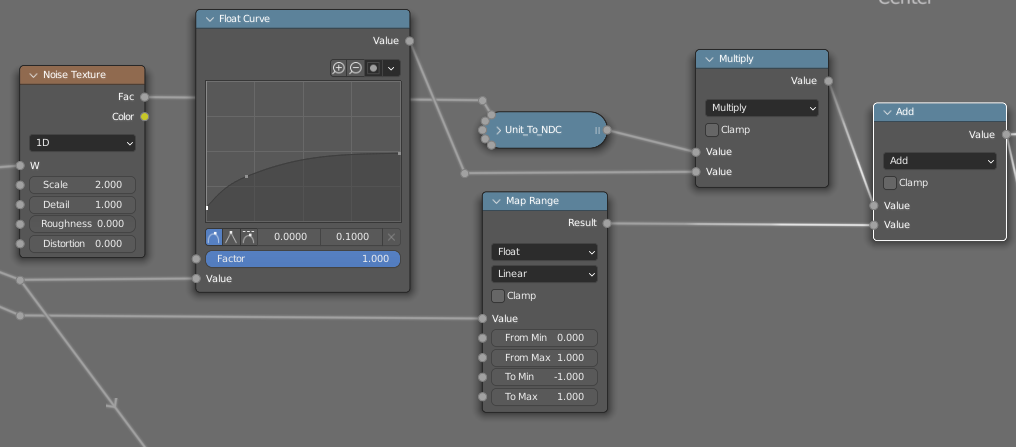Zoom out on the Float Curve graph
The width and height of the screenshot is (1016, 447).
pyautogui.click(x=355, y=68)
